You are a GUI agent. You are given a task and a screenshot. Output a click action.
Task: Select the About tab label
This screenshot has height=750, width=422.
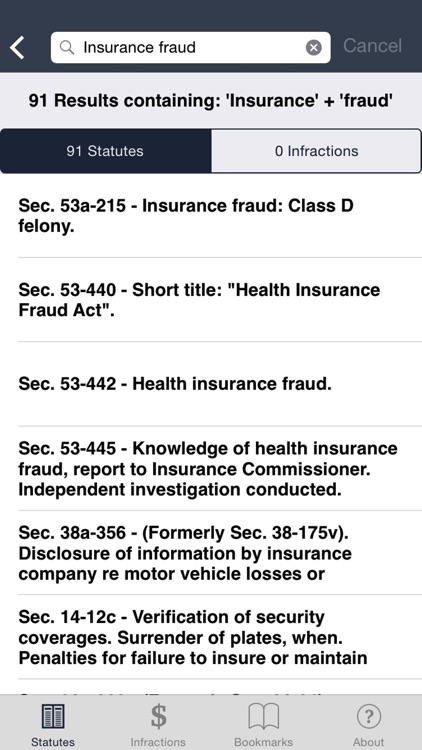(x=368, y=742)
